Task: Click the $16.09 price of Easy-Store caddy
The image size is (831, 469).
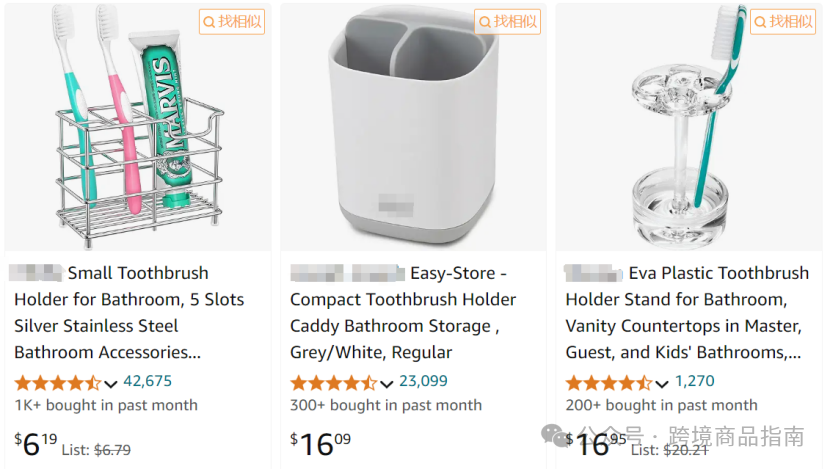Action: click(x=320, y=444)
